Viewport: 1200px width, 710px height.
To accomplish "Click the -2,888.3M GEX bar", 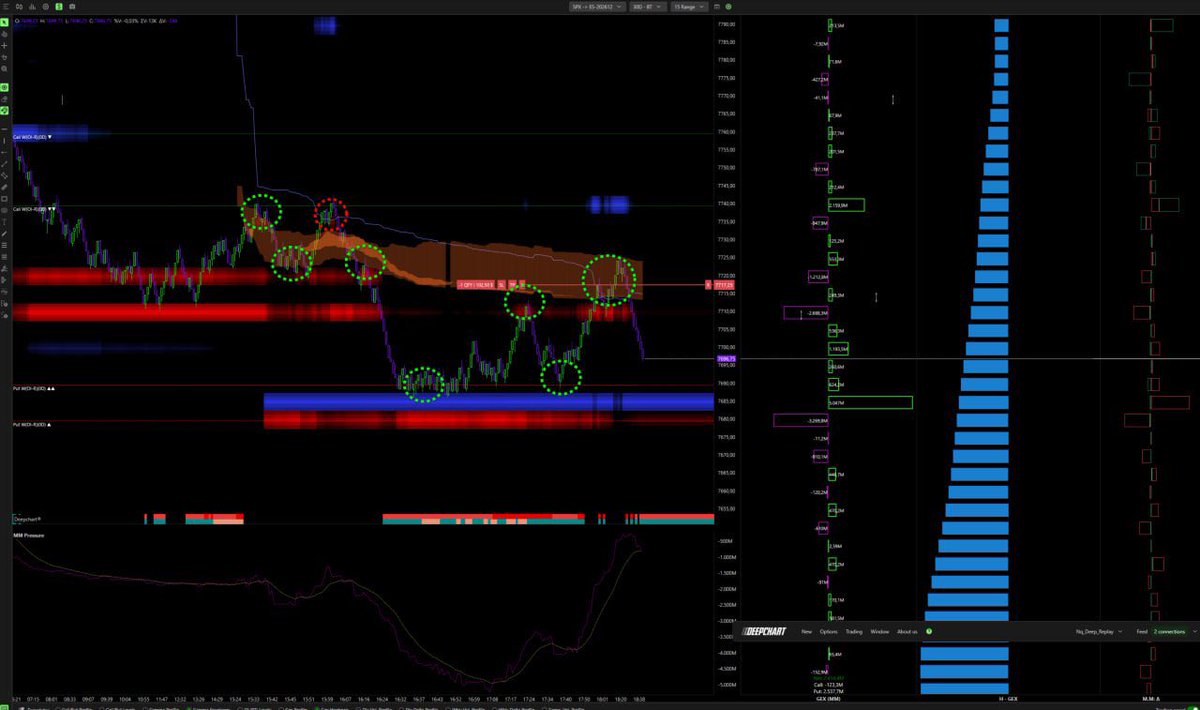I will 806,313.
